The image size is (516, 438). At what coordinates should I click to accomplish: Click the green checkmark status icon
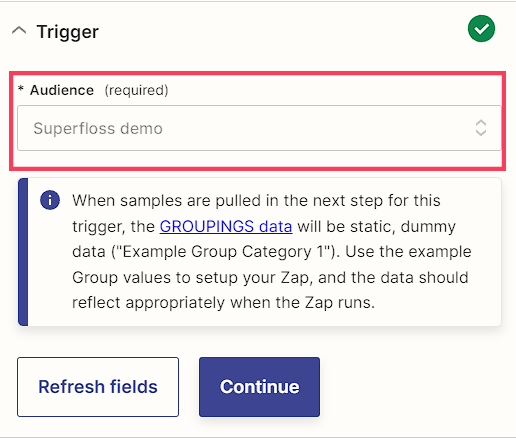pos(481,29)
